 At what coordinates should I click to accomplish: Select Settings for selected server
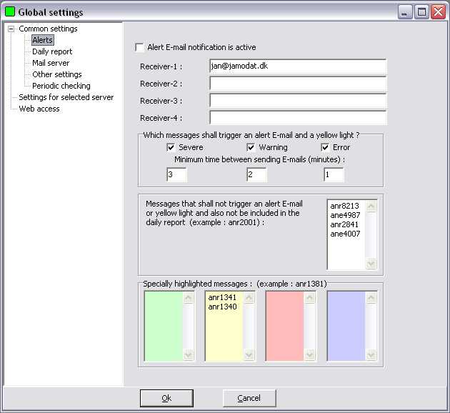(66, 97)
